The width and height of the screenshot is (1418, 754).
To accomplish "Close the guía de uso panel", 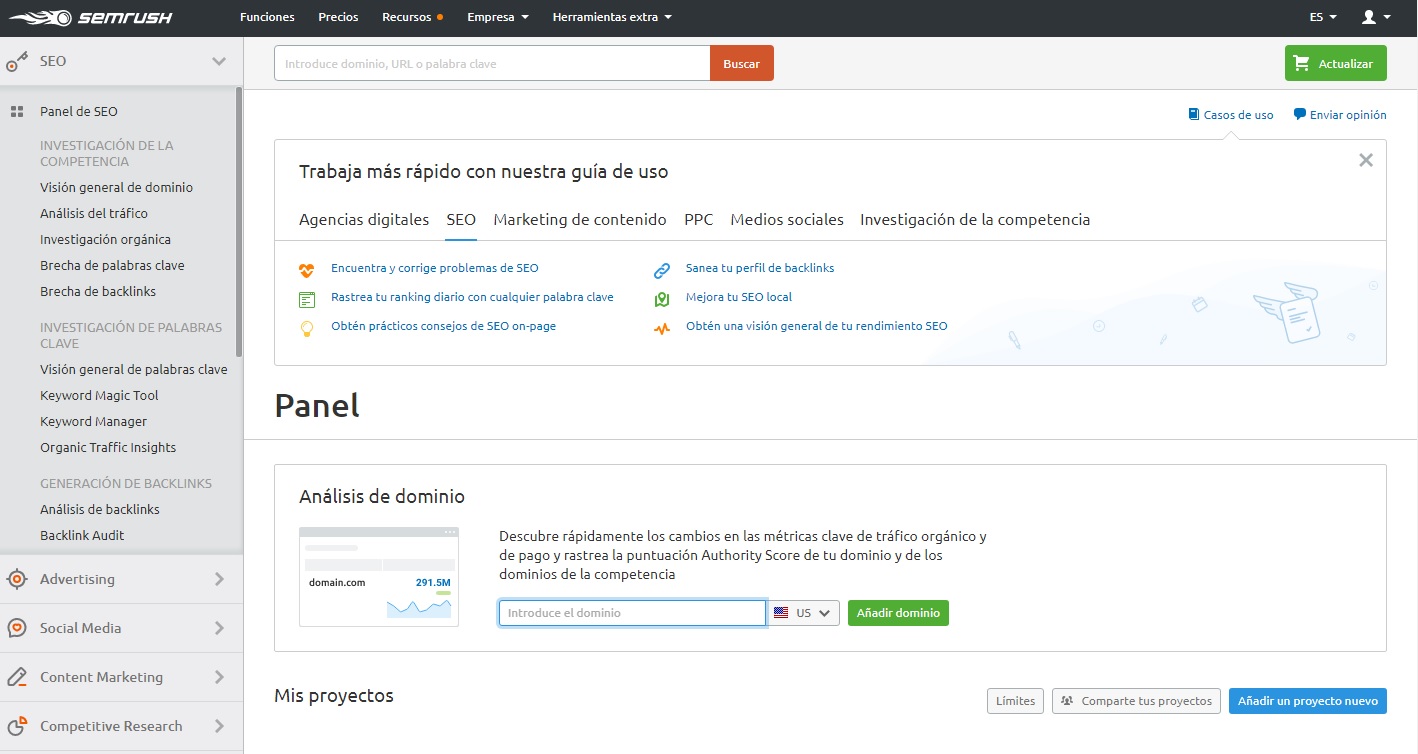I will pos(1366,160).
